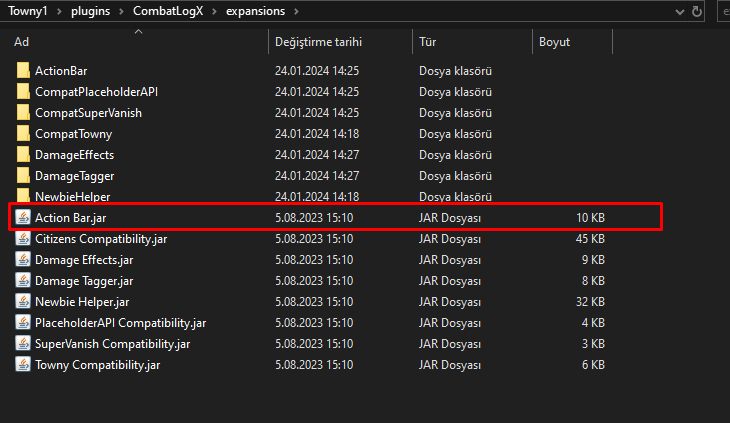730x423 pixels.
Task: Click the 3 KB size value
Action: (593, 343)
